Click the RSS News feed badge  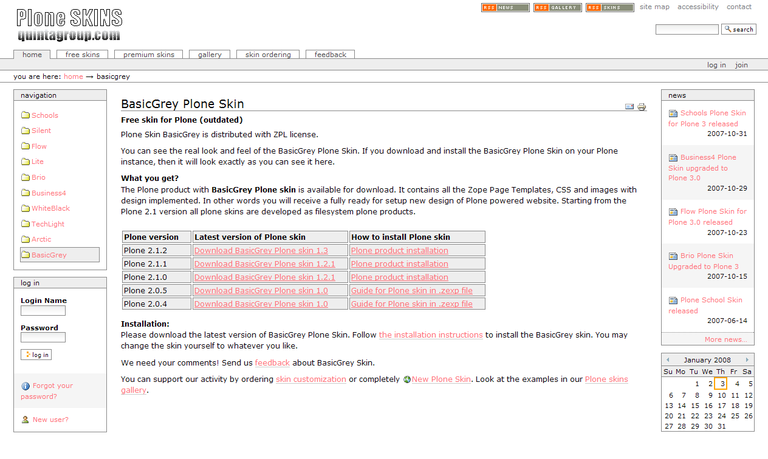505,8
